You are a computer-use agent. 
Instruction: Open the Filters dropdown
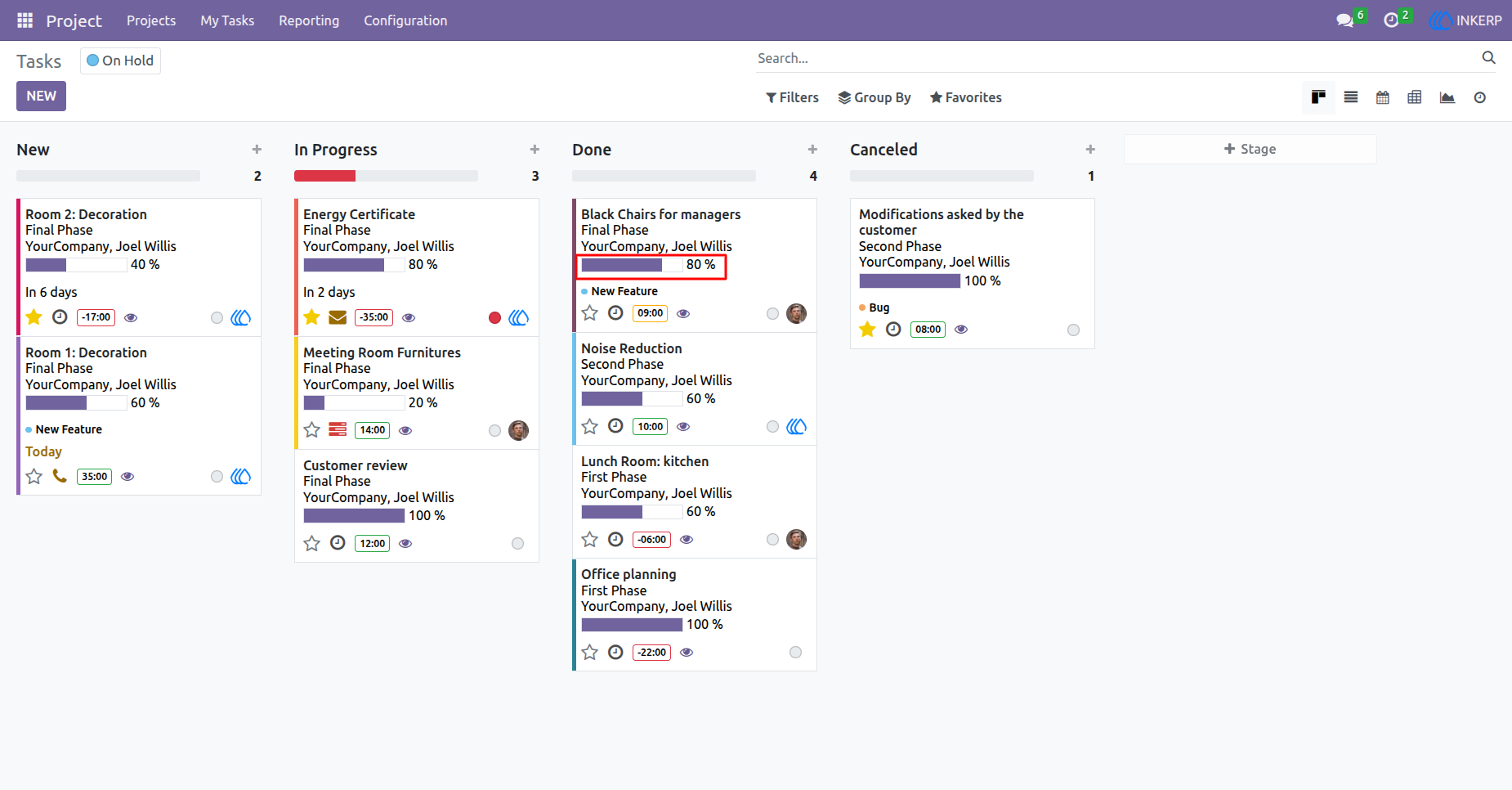(x=792, y=97)
